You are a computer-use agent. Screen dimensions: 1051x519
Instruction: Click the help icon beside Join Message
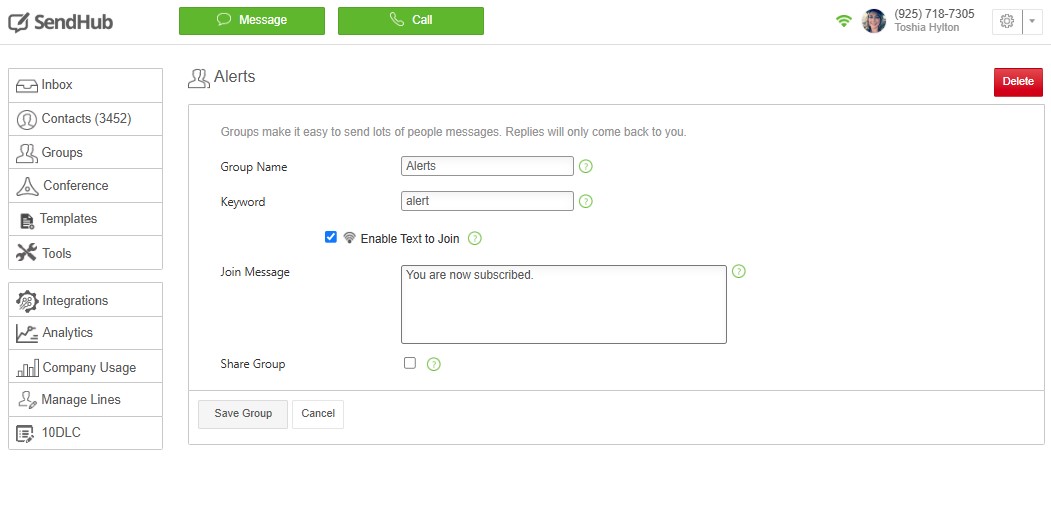[x=739, y=271]
